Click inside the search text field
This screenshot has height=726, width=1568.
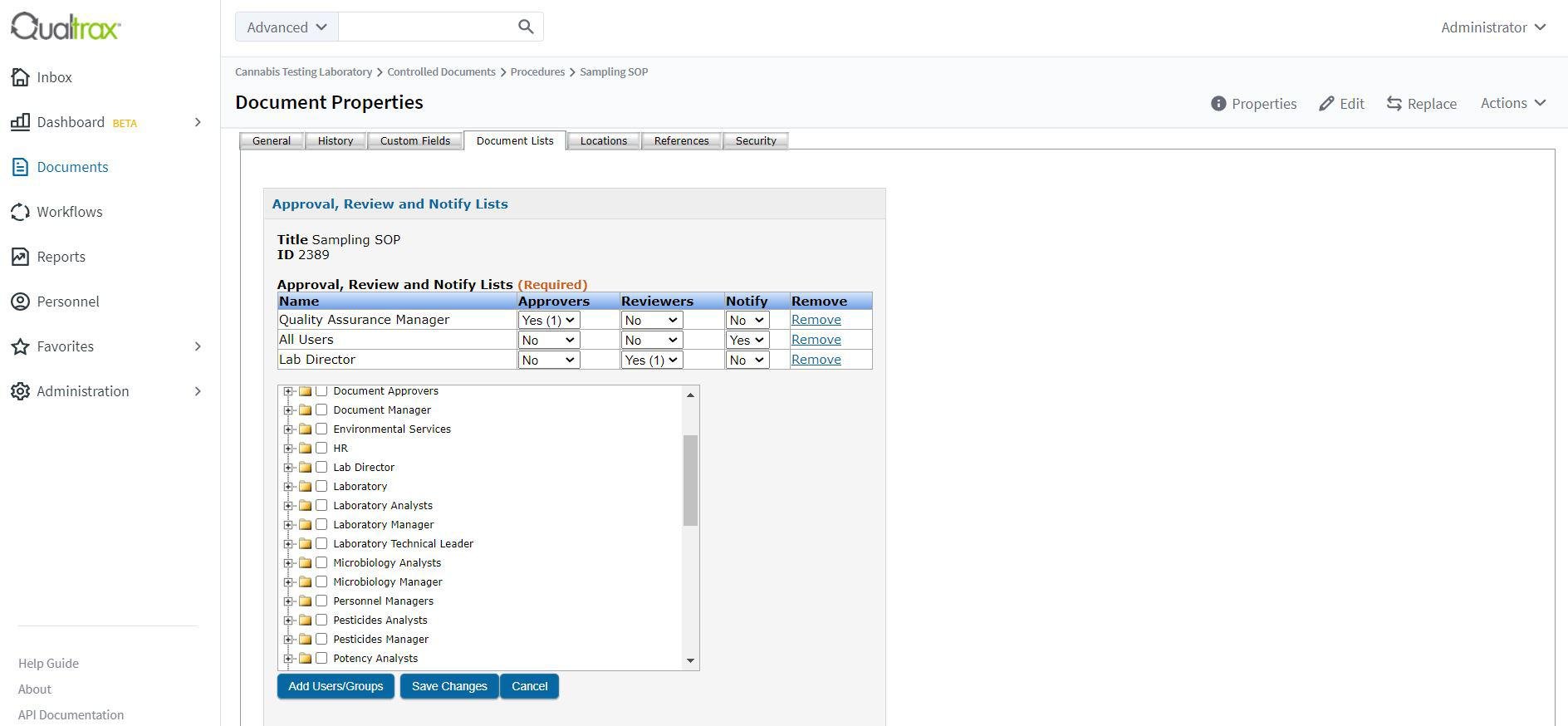click(x=427, y=27)
